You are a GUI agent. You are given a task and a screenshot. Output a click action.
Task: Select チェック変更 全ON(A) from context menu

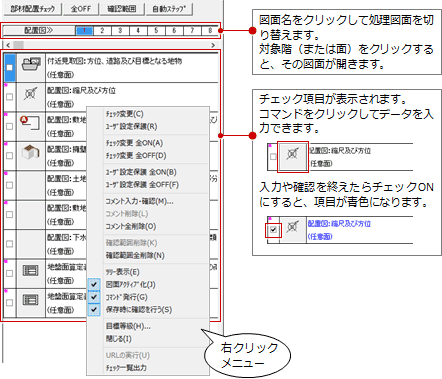[x=135, y=143]
